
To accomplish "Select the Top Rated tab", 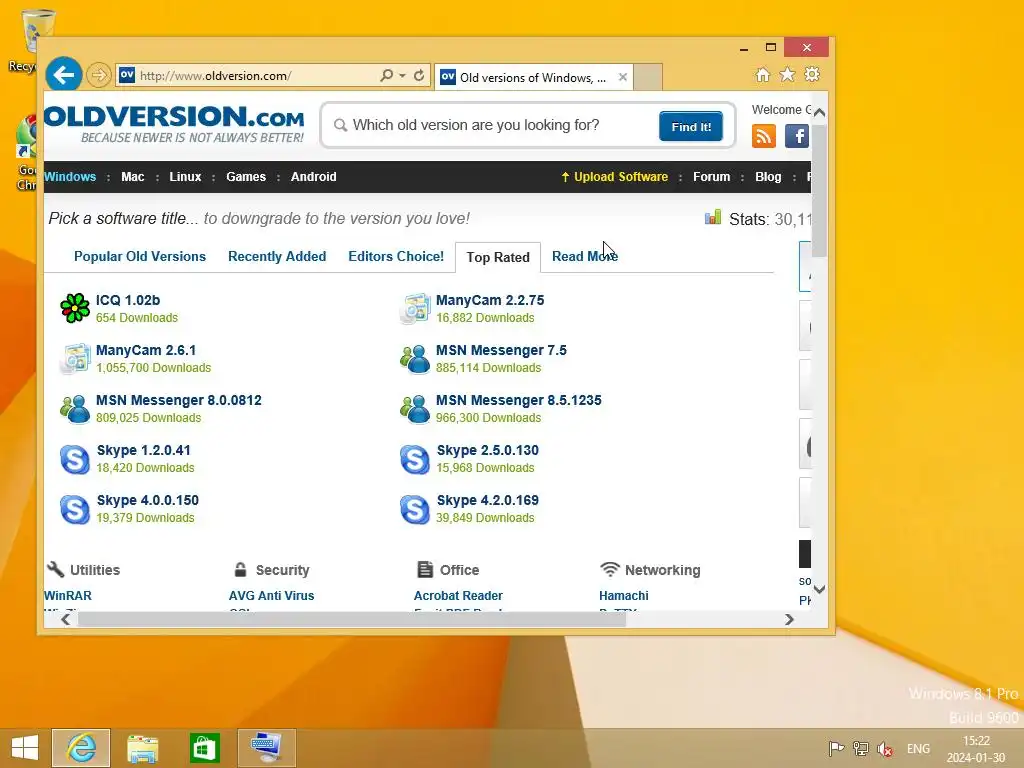I will 498,257.
